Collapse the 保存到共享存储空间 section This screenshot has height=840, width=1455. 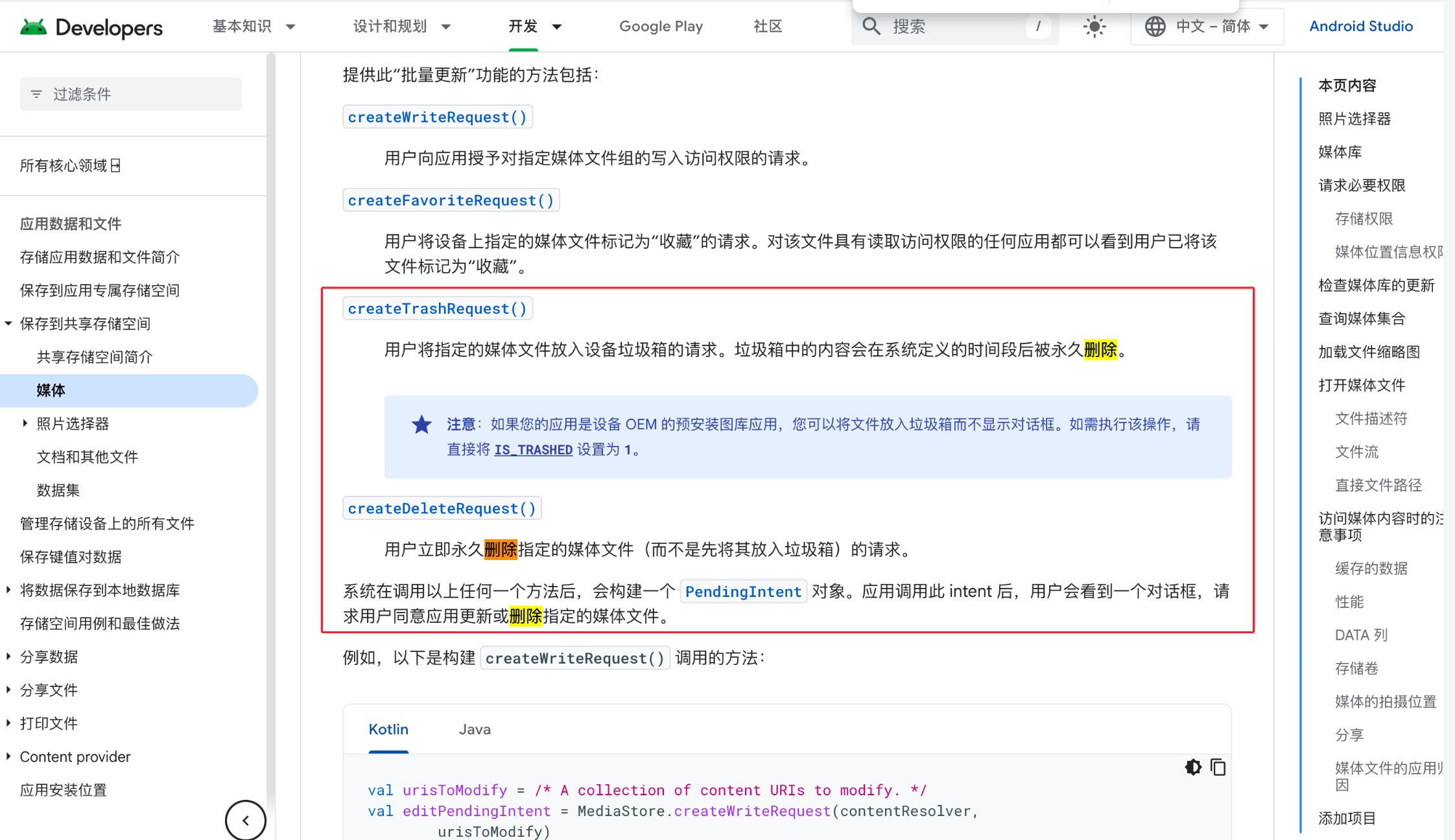pyautogui.click(x=8, y=323)
